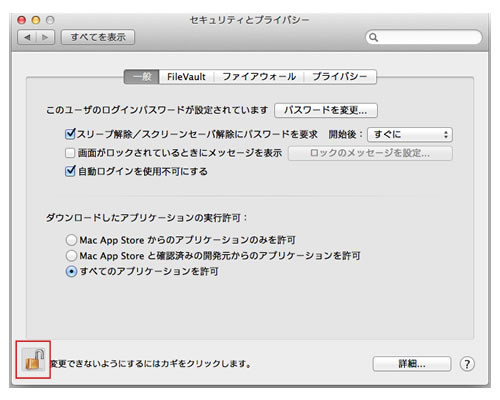Minimize the window using the yellow button
Image resolution: width=500 pixels, height=400 pixels.
[36, 20]
